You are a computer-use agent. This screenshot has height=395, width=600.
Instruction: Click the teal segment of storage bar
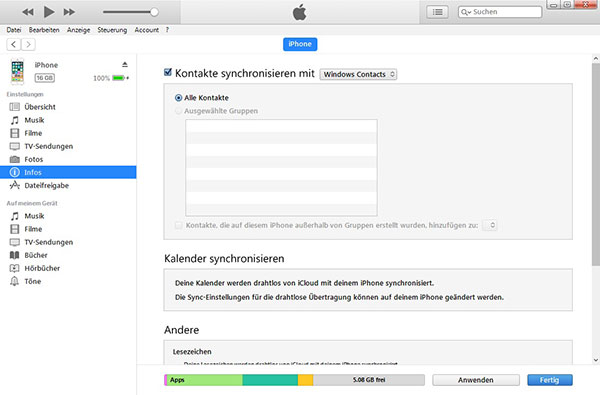(270, 380)
